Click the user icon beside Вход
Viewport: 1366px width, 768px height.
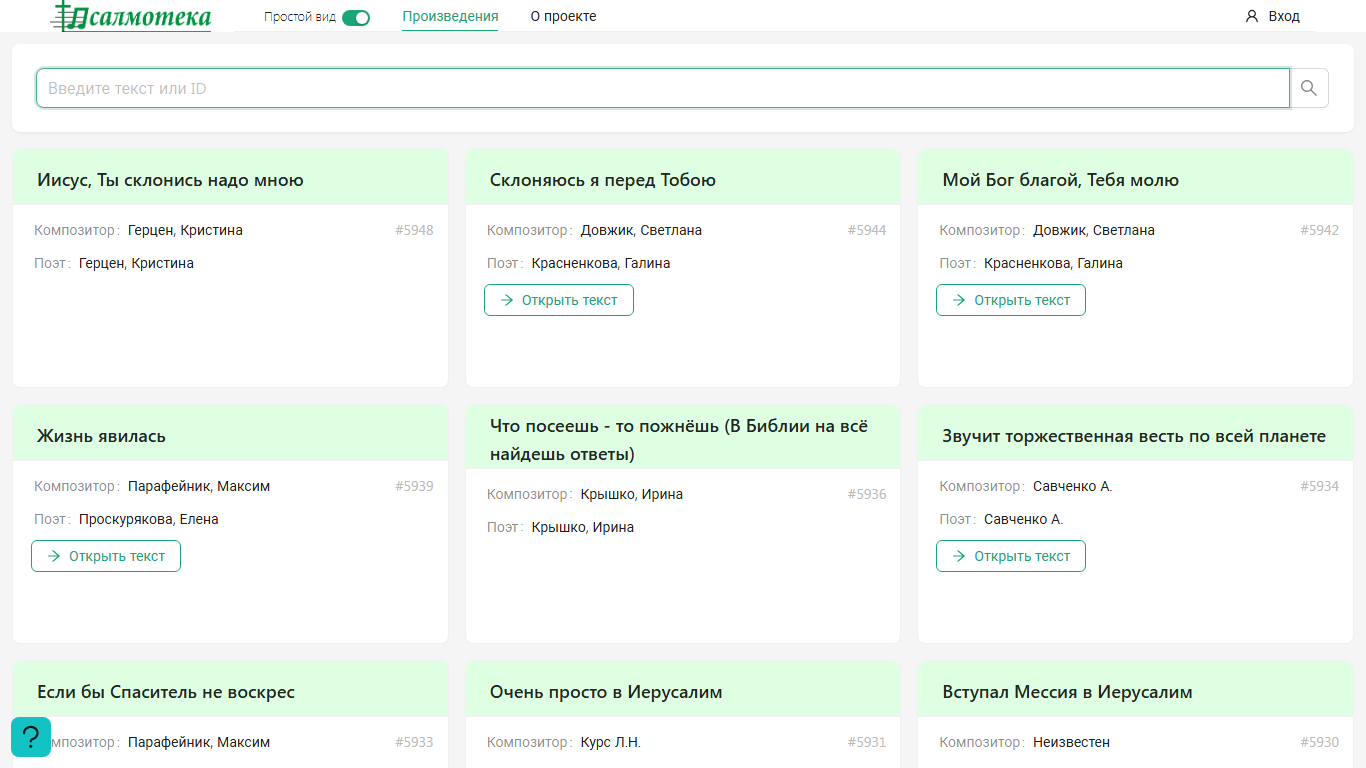tap(1251, 16)
